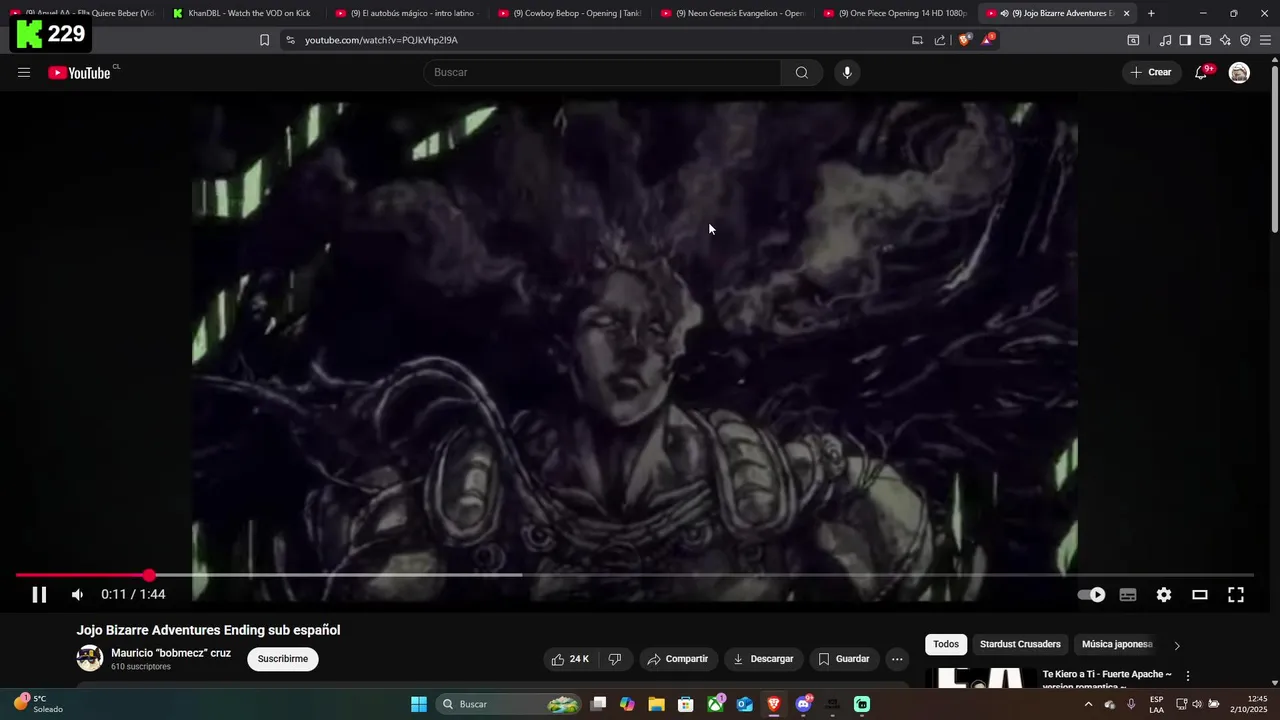Open options for Te Kiero a Ti video
The width and height of the screenshot is (1280, 720).
point(1188,676)
